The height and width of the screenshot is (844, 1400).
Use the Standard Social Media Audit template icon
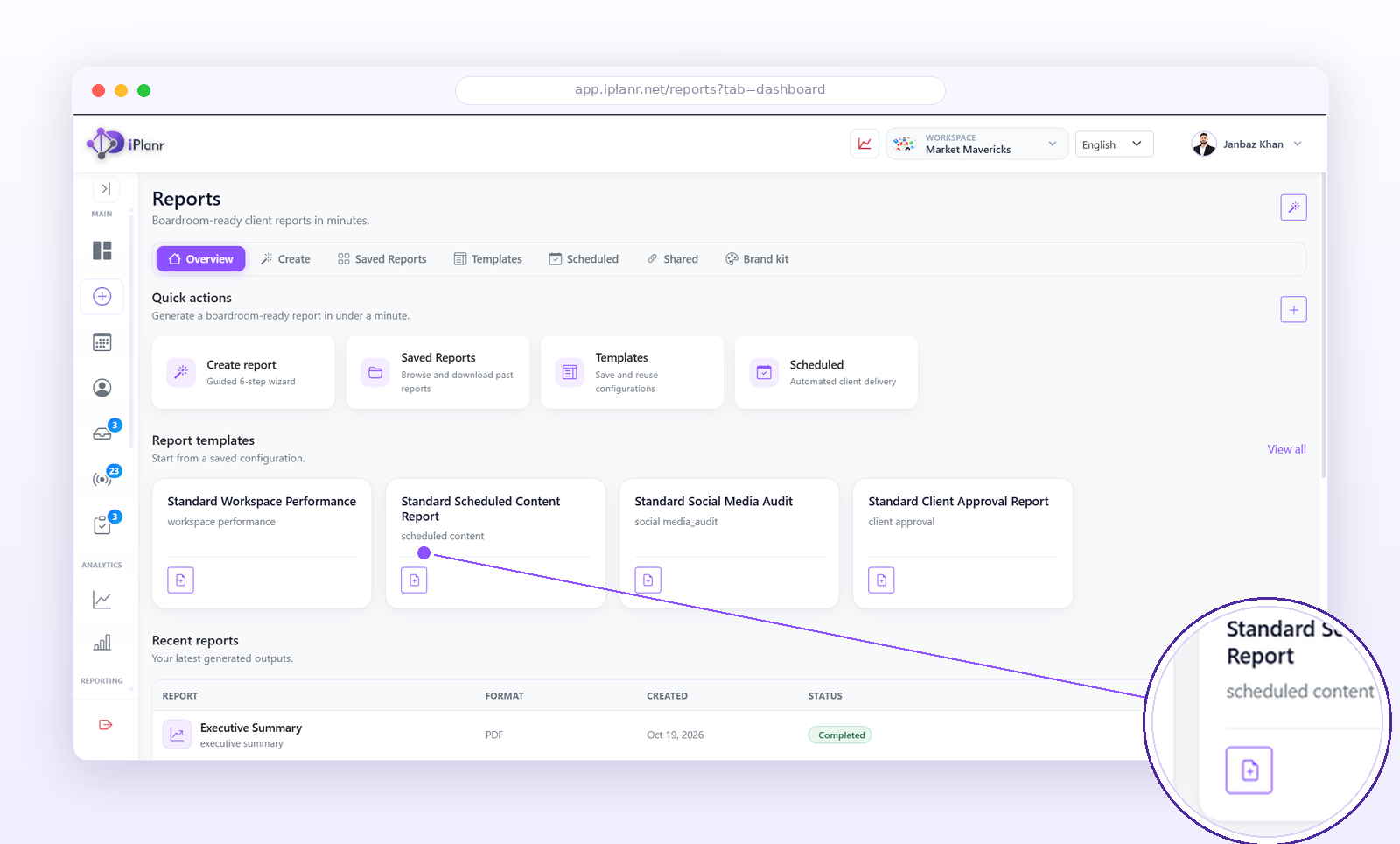pyautogui.click(x=647, y=580)
